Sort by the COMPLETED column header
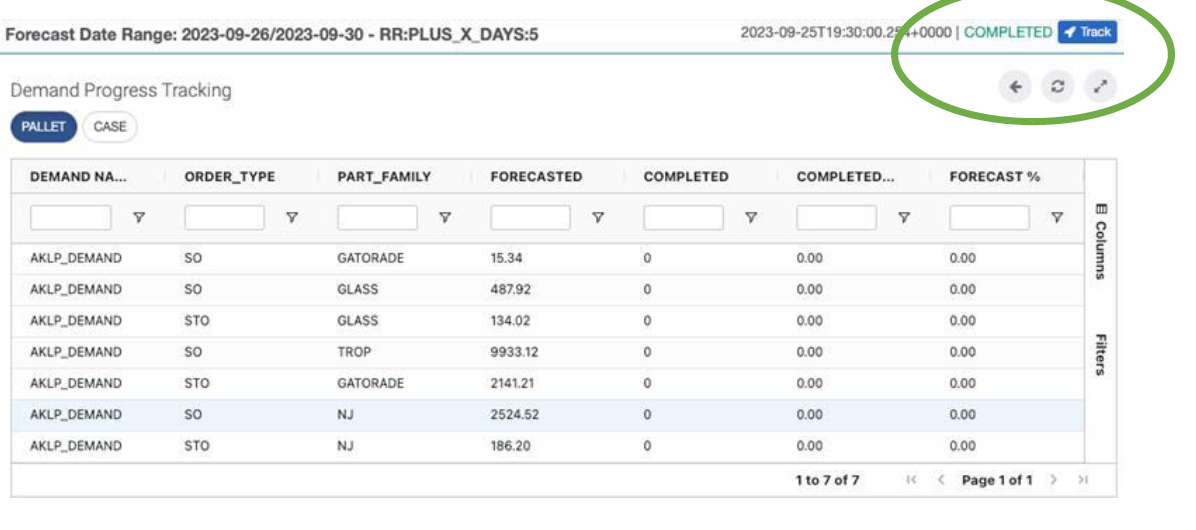The height and width of the screenshot is (530, 1196). (686, 177)
